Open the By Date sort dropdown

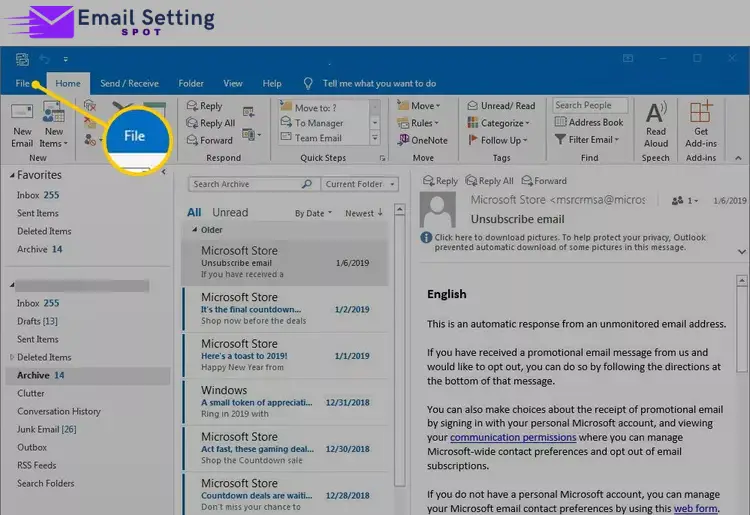tap(313, 213)
